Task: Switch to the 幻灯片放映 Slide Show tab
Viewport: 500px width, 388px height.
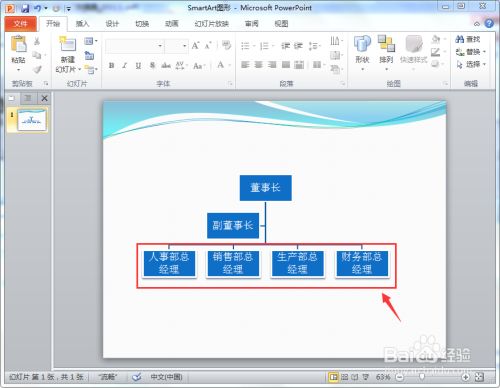Action: 212,24
